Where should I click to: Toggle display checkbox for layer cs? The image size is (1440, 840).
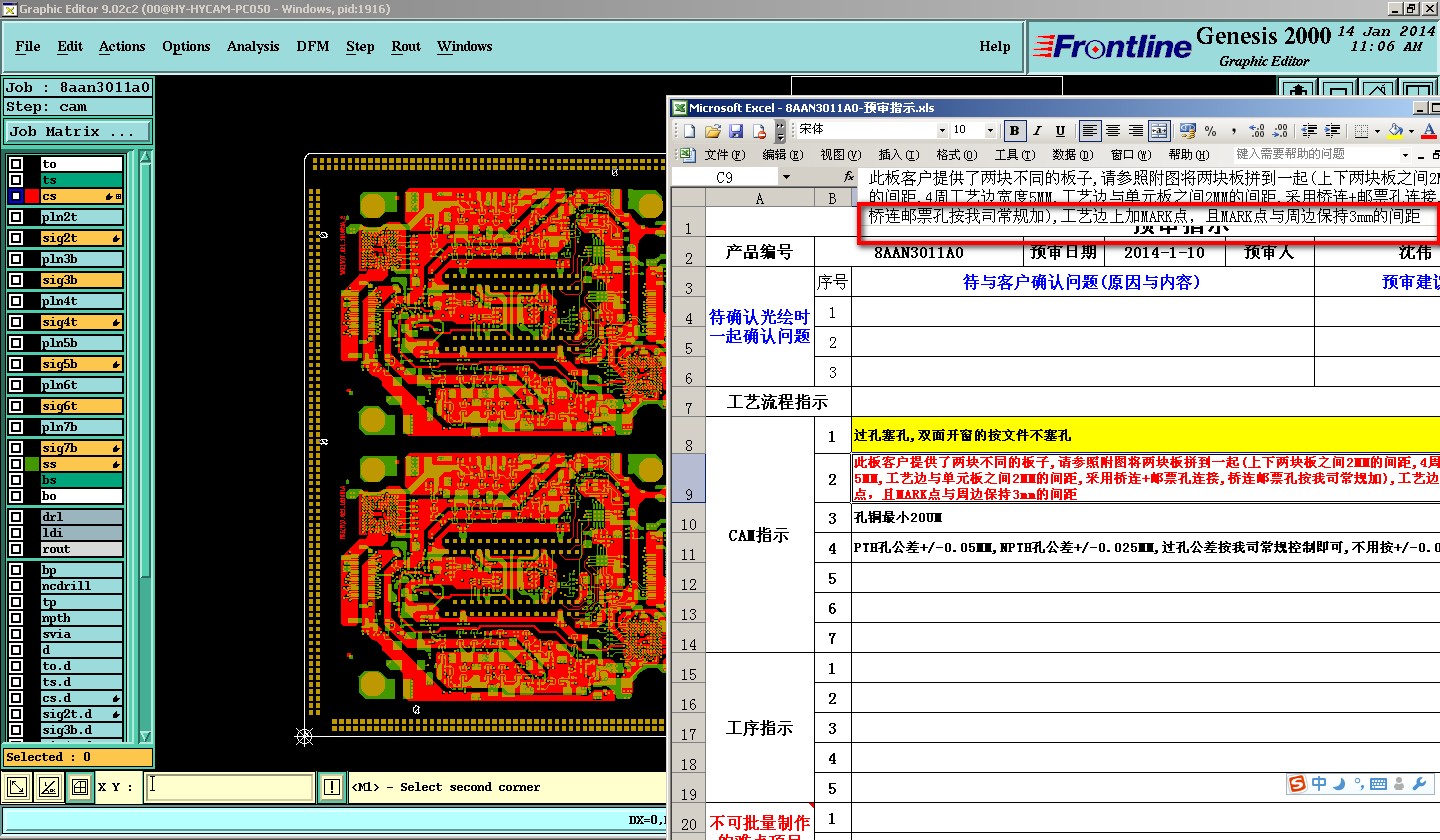pos(16,196)
